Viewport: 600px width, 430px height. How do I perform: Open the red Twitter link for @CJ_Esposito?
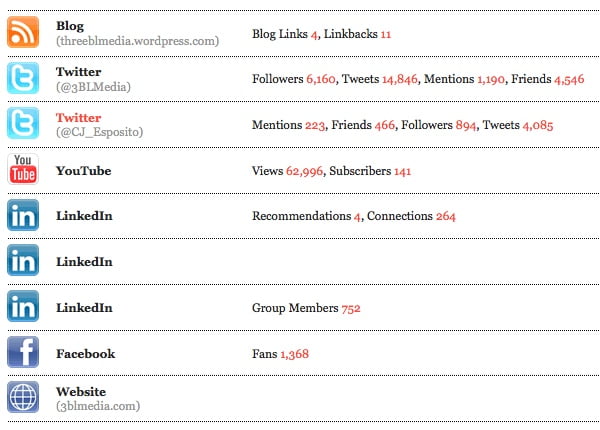click(x=78, y=118)
